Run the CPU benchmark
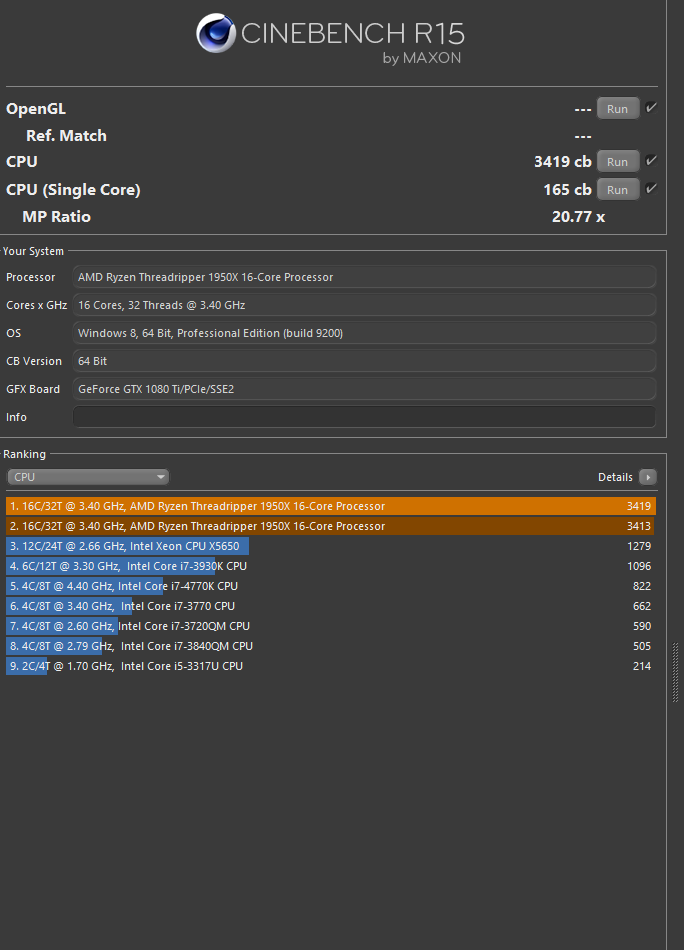This screenshot has height=950, width=684. coord(617,162)
